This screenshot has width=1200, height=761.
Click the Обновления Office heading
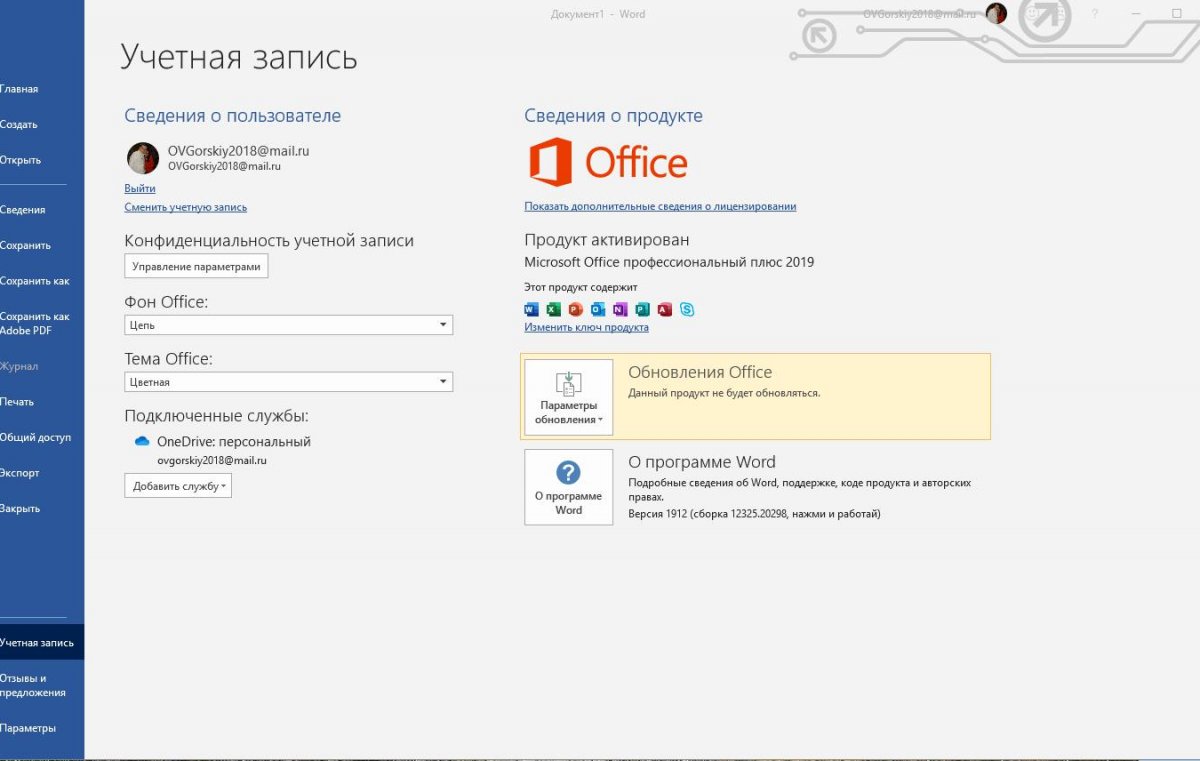pos(700,372)
